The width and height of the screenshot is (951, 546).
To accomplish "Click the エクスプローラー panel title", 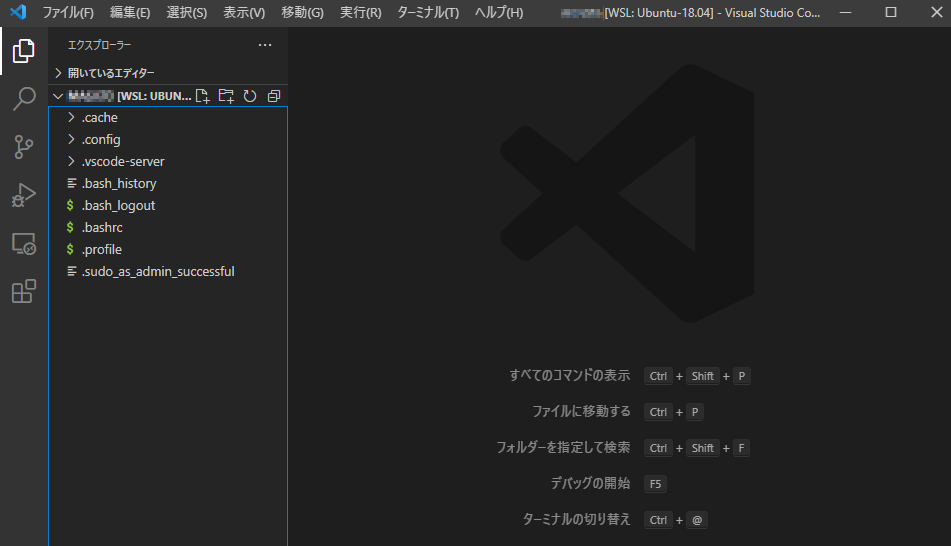I will coord(99,45).
